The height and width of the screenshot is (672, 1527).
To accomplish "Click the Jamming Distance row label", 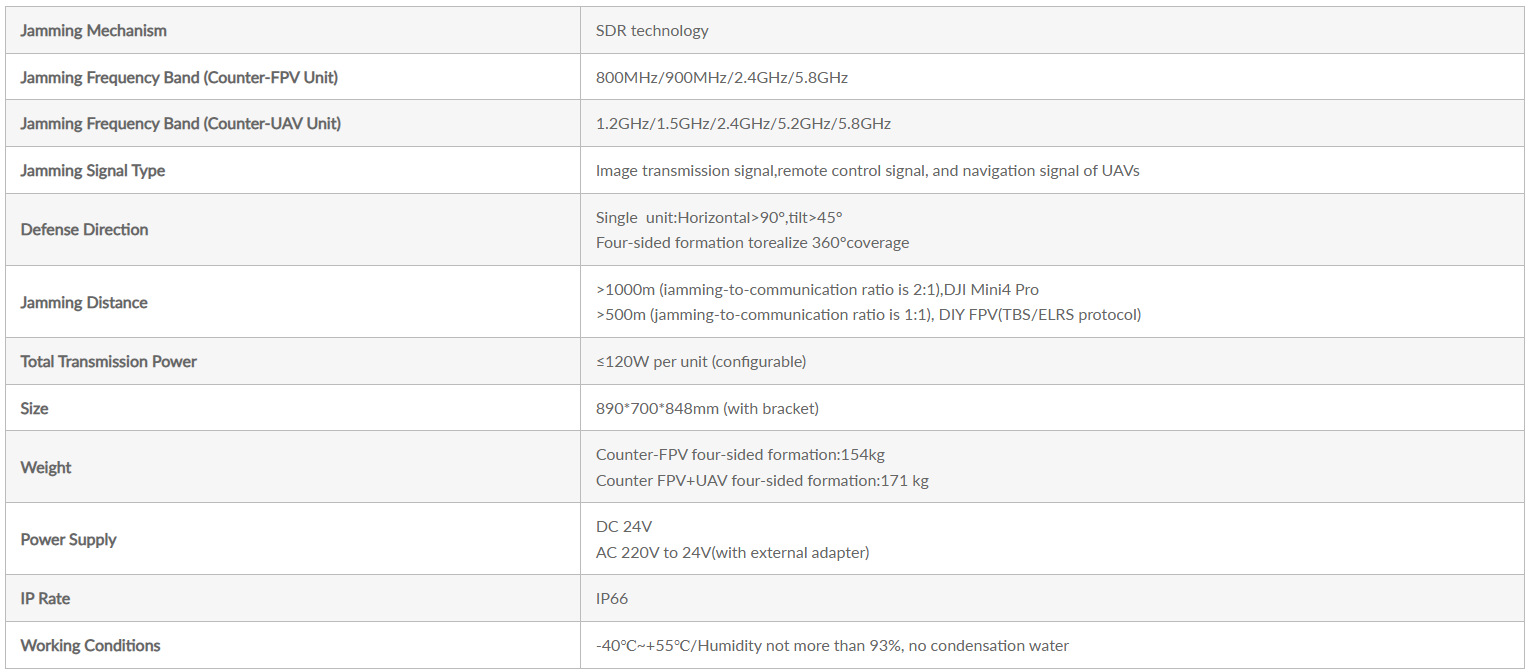I will (84, 303).
